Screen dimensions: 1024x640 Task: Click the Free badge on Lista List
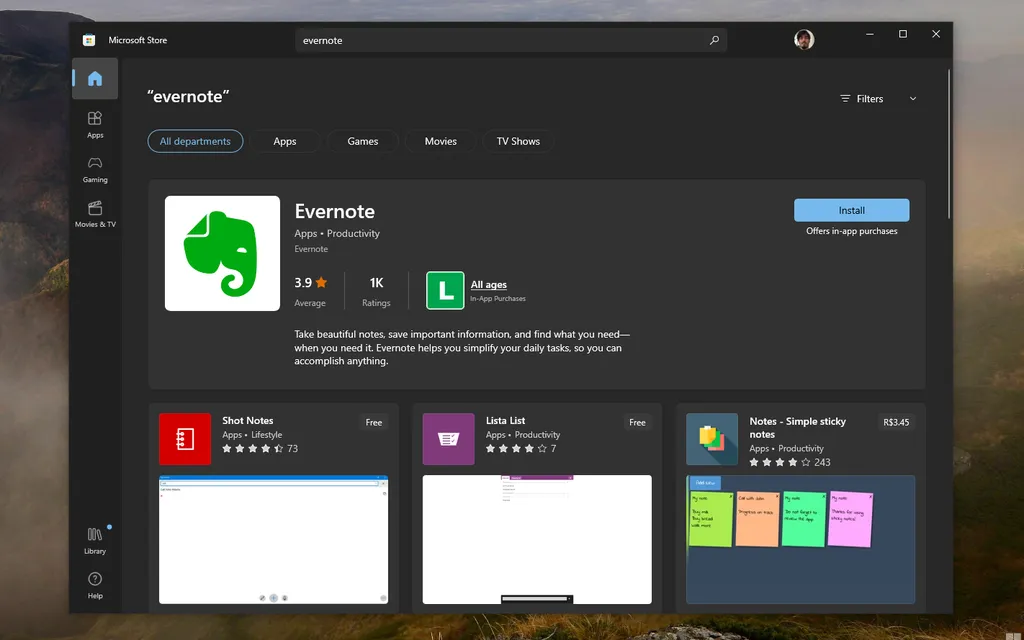[x=637, y=423]
